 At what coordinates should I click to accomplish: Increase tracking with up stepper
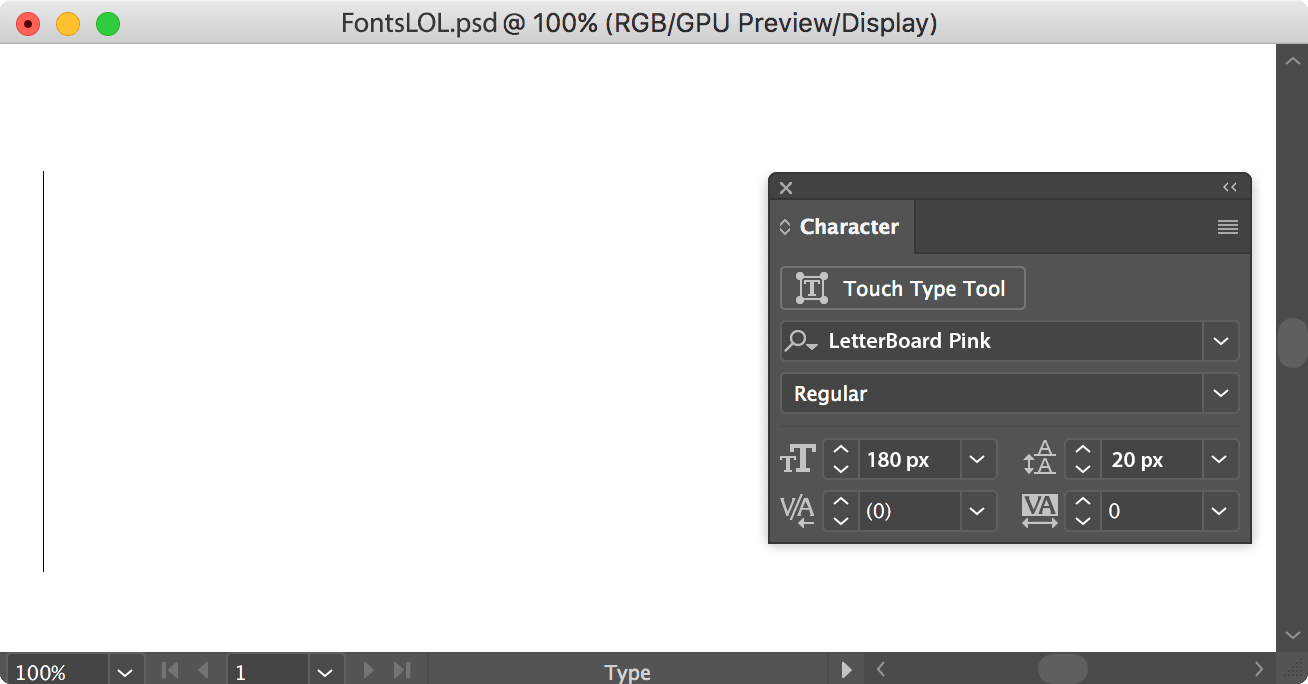1083,502
